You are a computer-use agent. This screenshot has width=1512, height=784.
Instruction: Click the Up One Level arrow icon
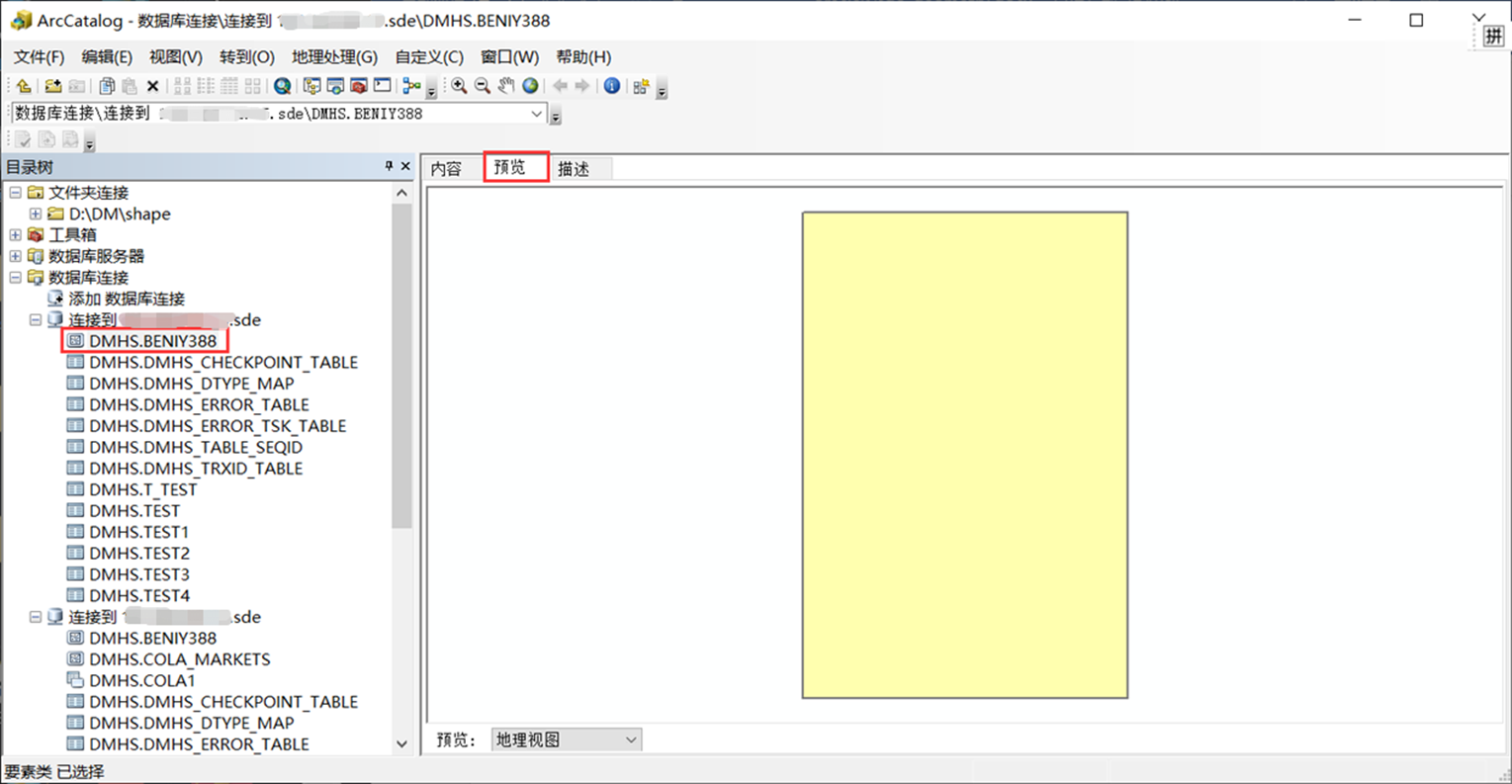22,86
